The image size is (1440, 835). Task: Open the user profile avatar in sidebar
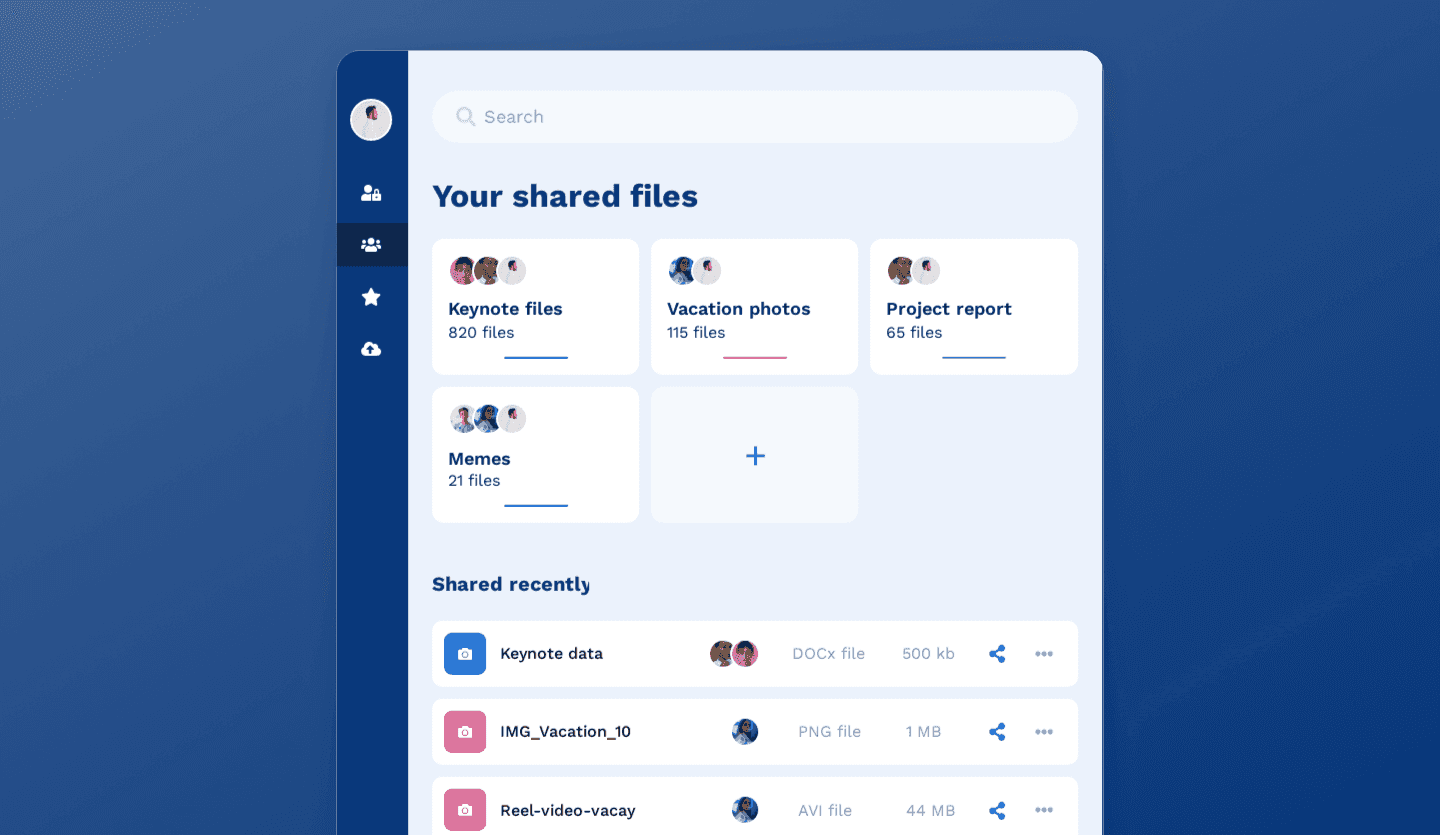tap(371, 120)
